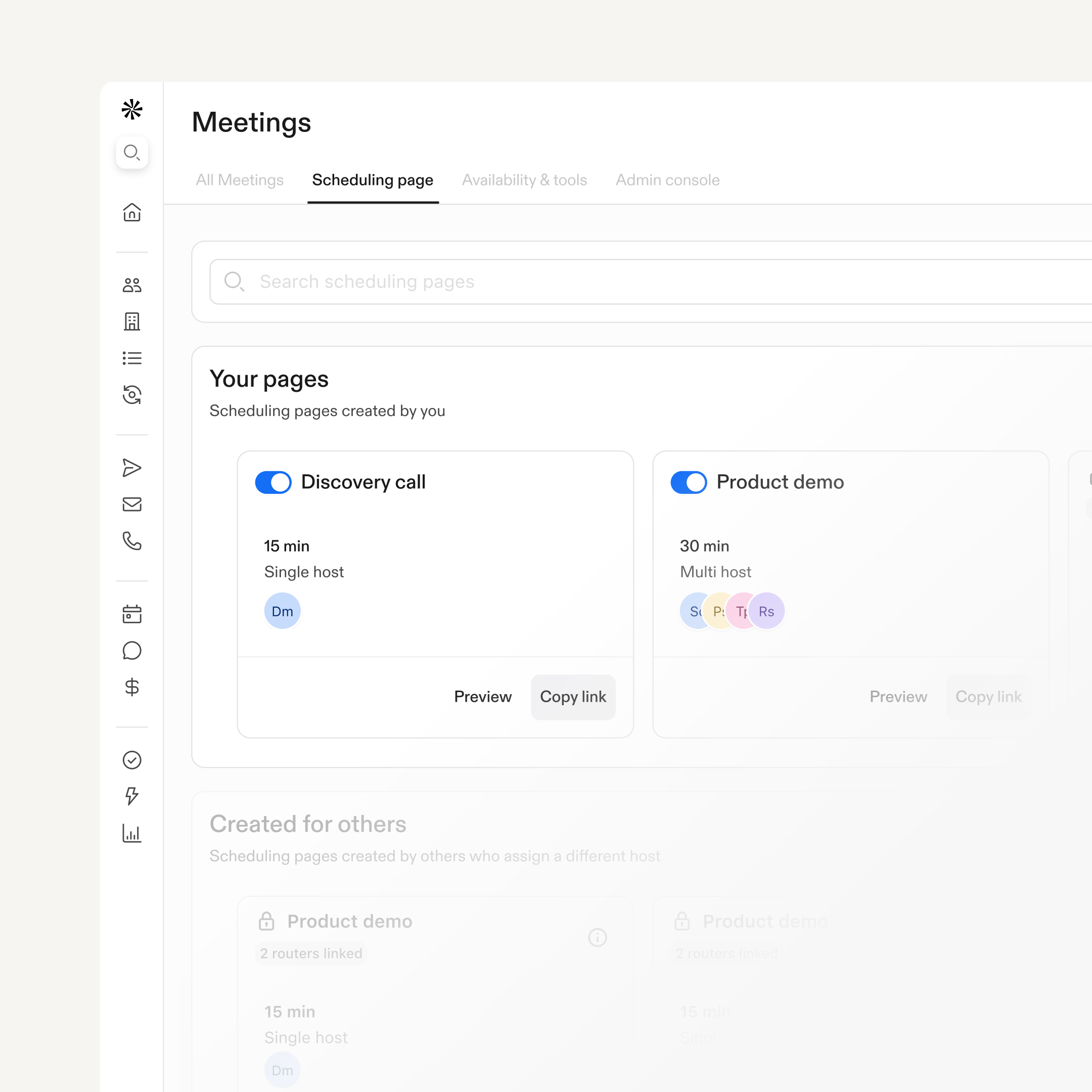Select the Companies building icon
Image resolution: width=1092 pixels, height=1092 pixels.
click(131, 322)
